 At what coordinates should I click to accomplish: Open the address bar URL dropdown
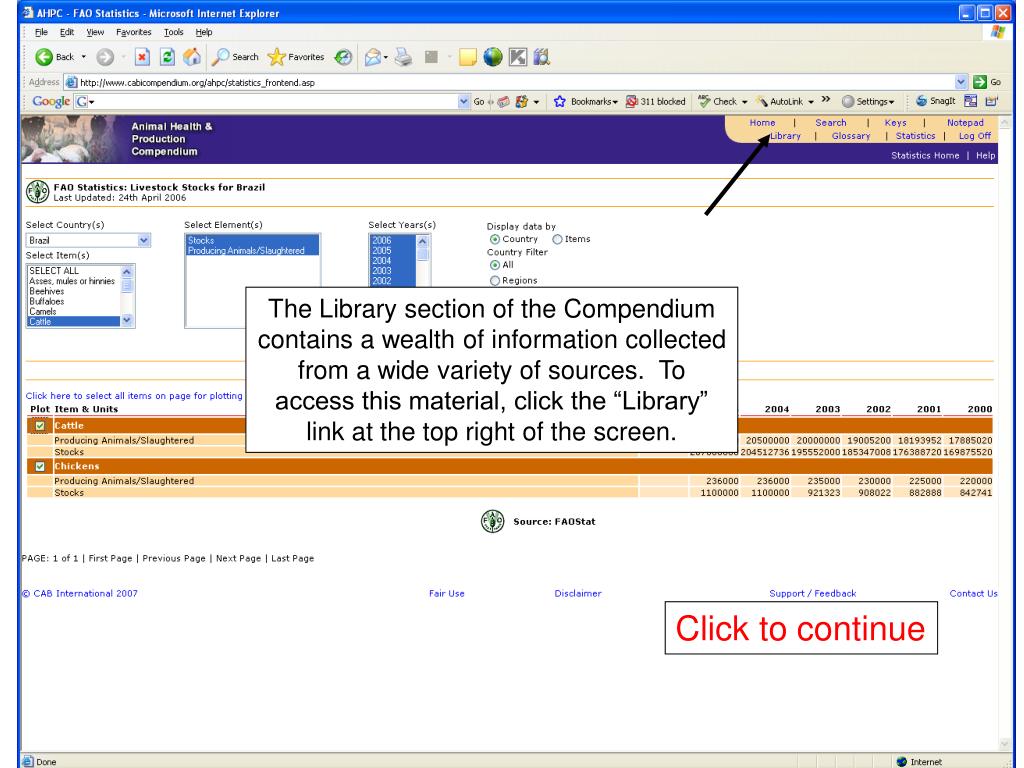(x=961, y=82)
